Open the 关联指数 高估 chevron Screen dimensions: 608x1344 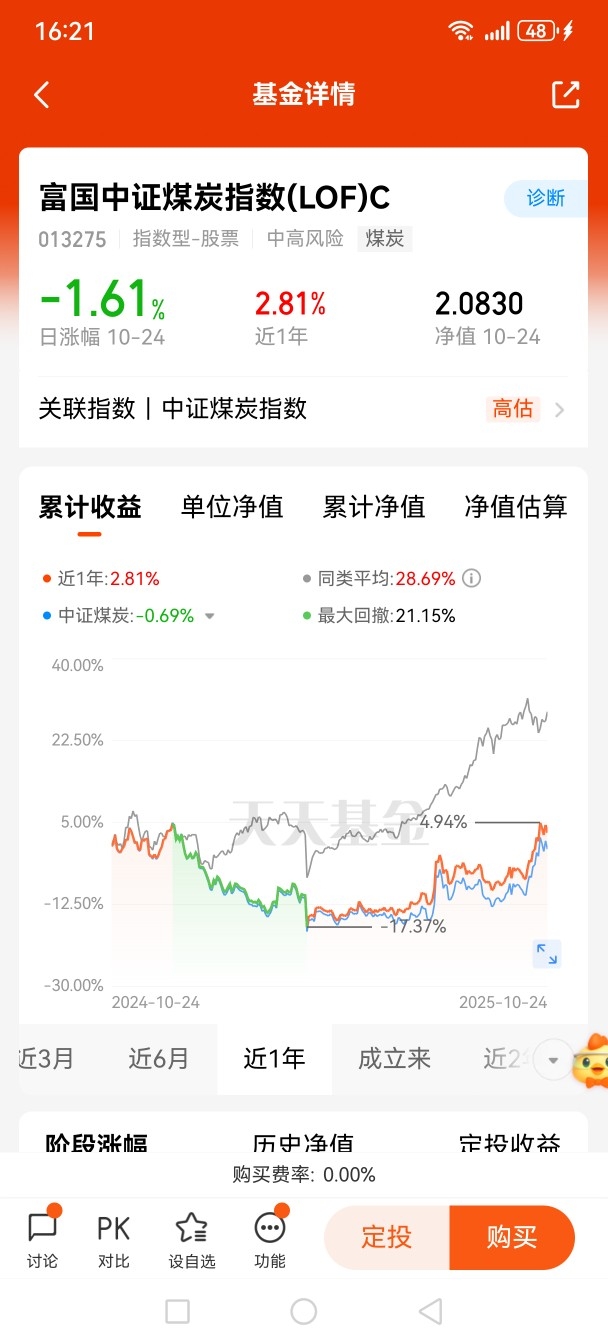click(559, 409)
